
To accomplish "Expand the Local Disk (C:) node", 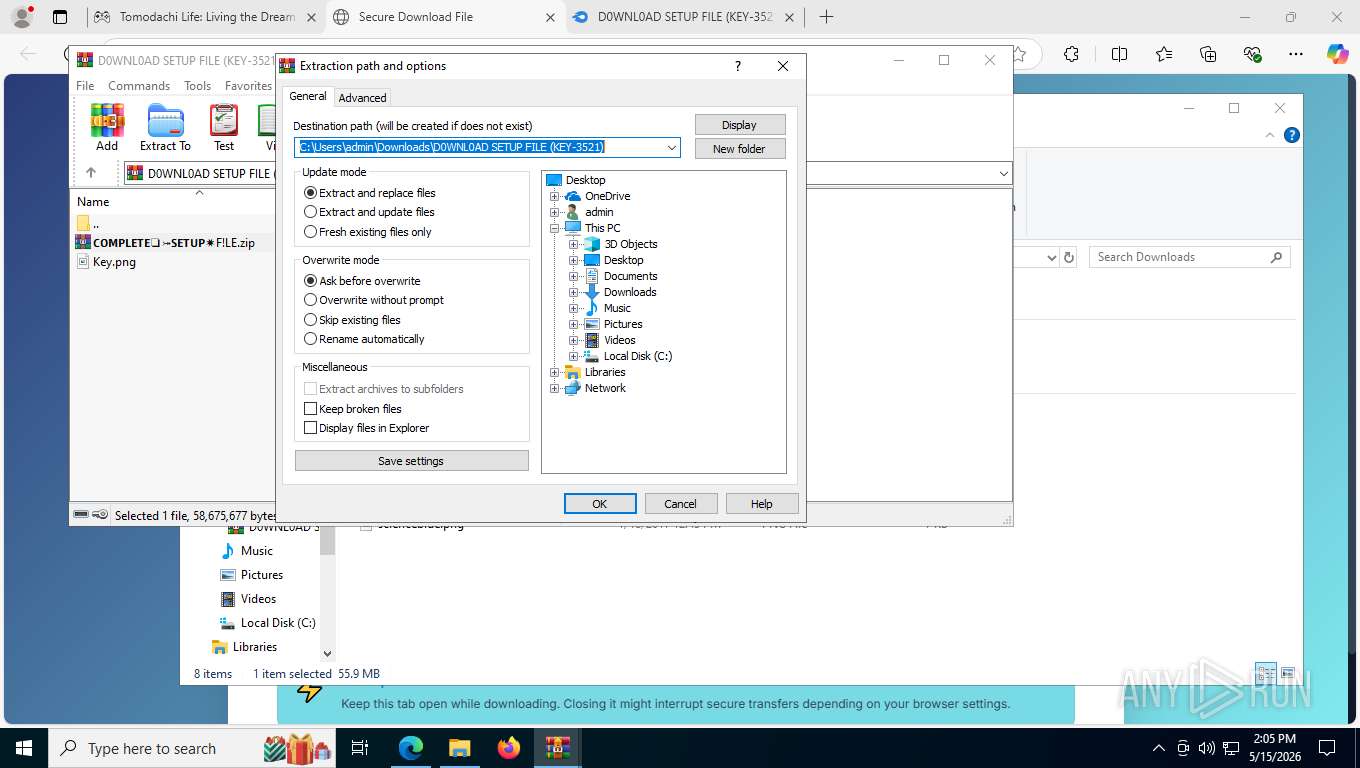I will point(574,356).
